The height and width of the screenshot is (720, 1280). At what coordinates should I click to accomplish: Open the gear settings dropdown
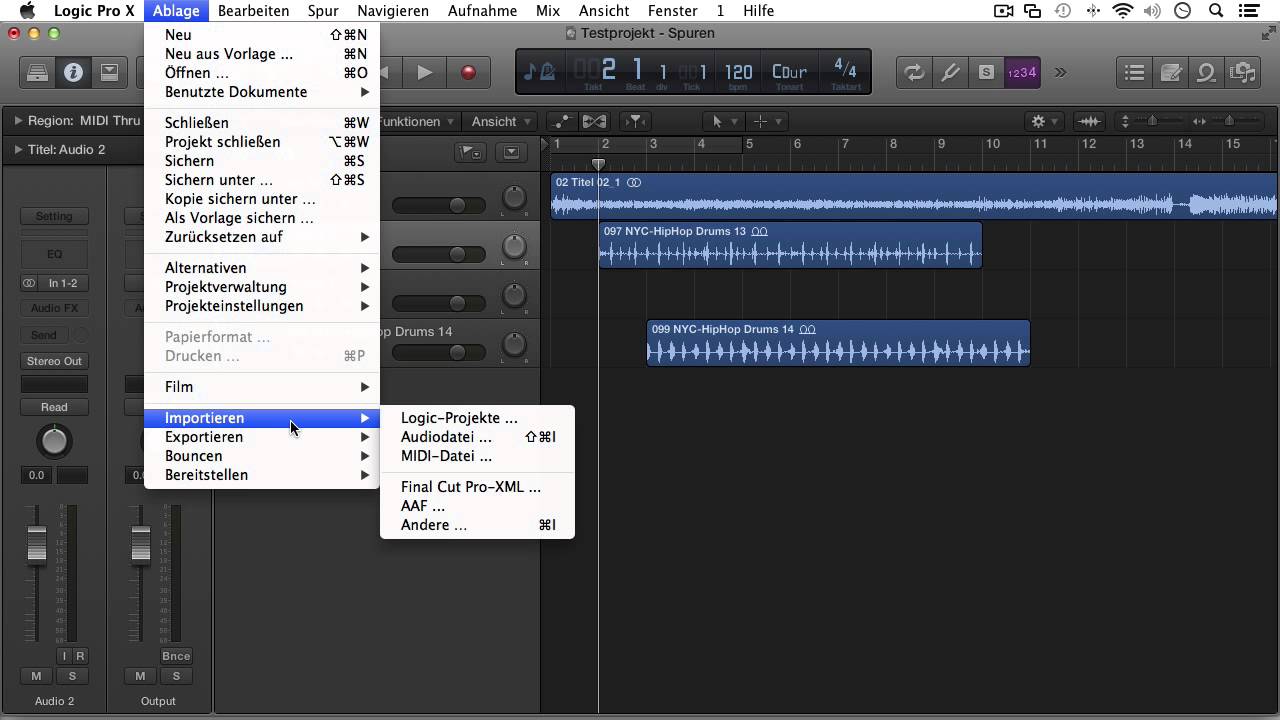coord(1045,121)
